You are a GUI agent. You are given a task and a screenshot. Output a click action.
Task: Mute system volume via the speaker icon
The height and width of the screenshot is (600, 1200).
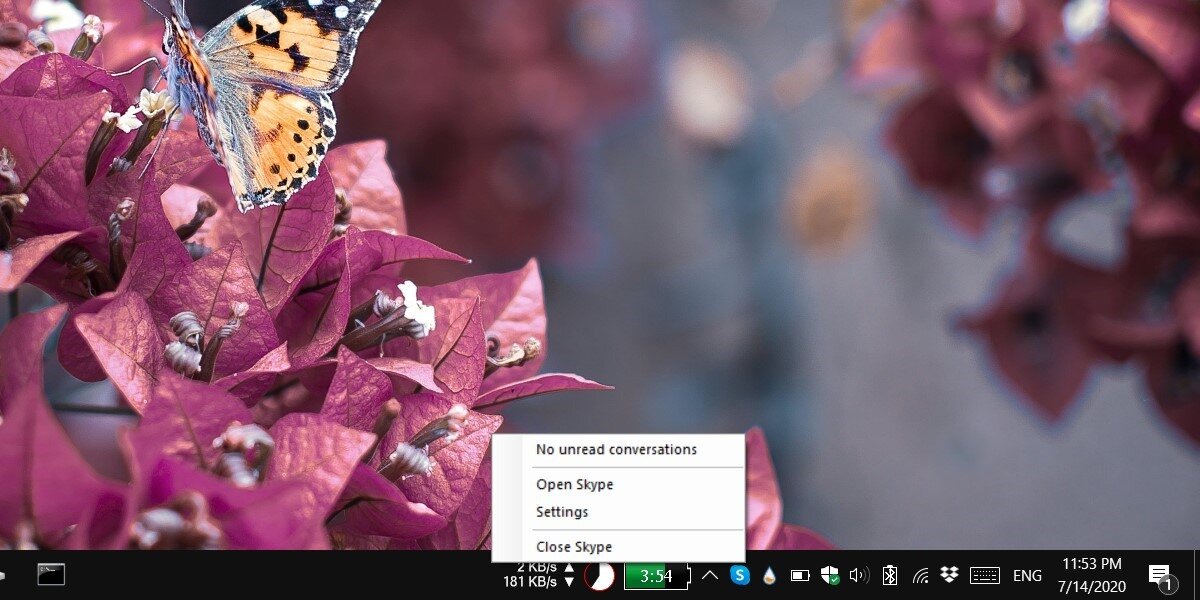coord(858,575)
